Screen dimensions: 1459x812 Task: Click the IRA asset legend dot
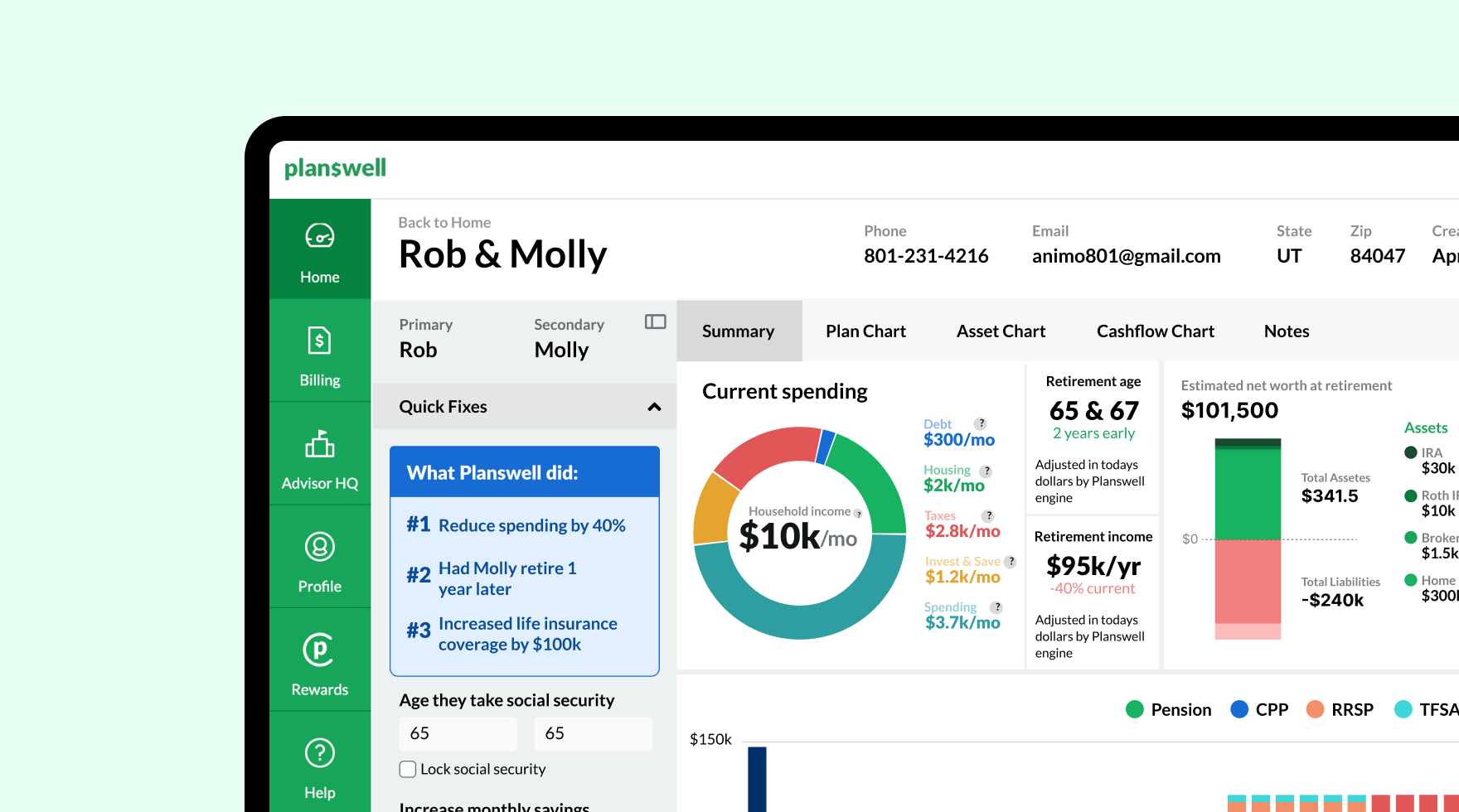tap(1411, 452)
